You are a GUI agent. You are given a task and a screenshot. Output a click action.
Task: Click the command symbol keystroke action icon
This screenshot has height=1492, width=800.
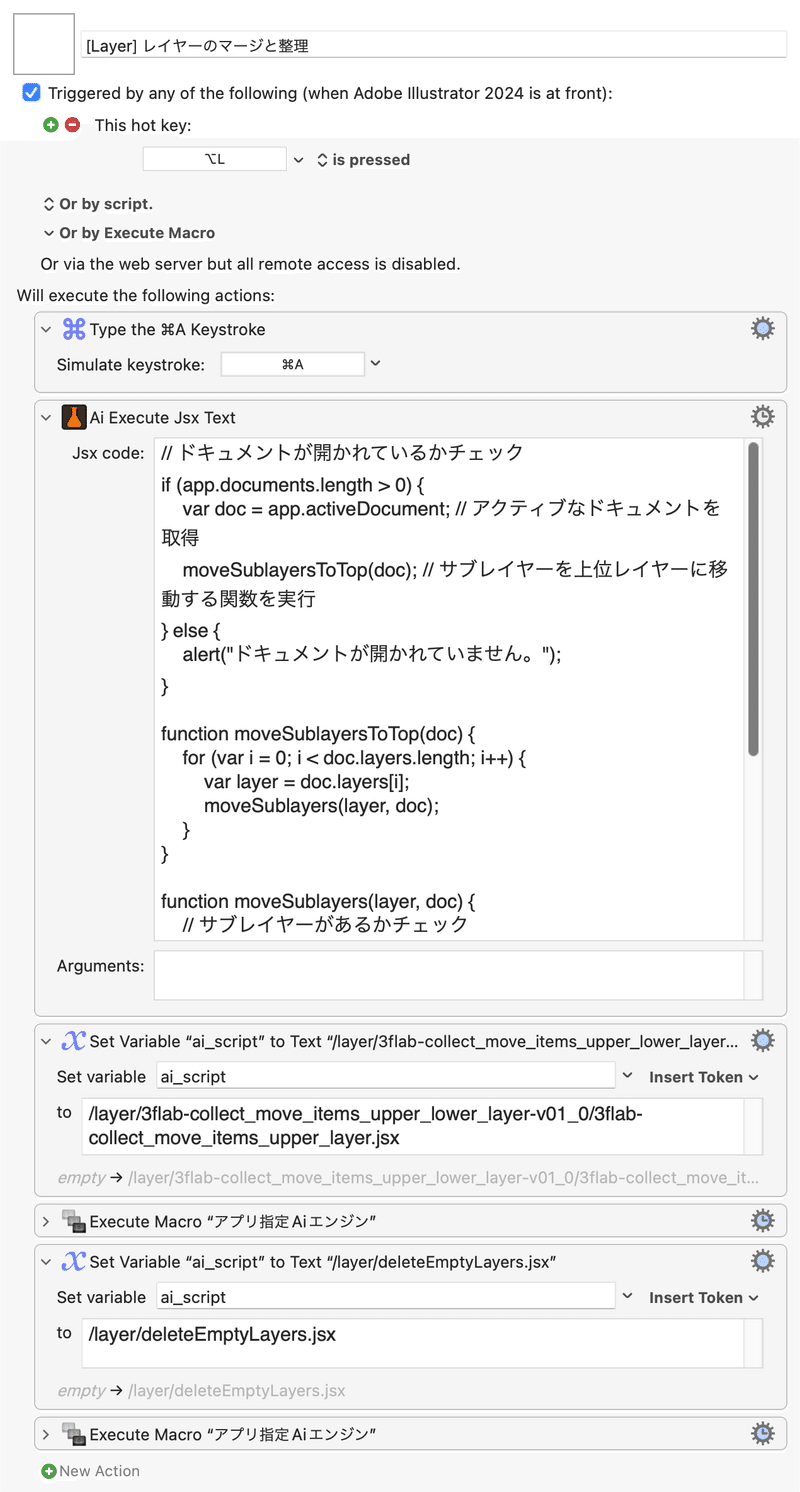tap(74, 329)
